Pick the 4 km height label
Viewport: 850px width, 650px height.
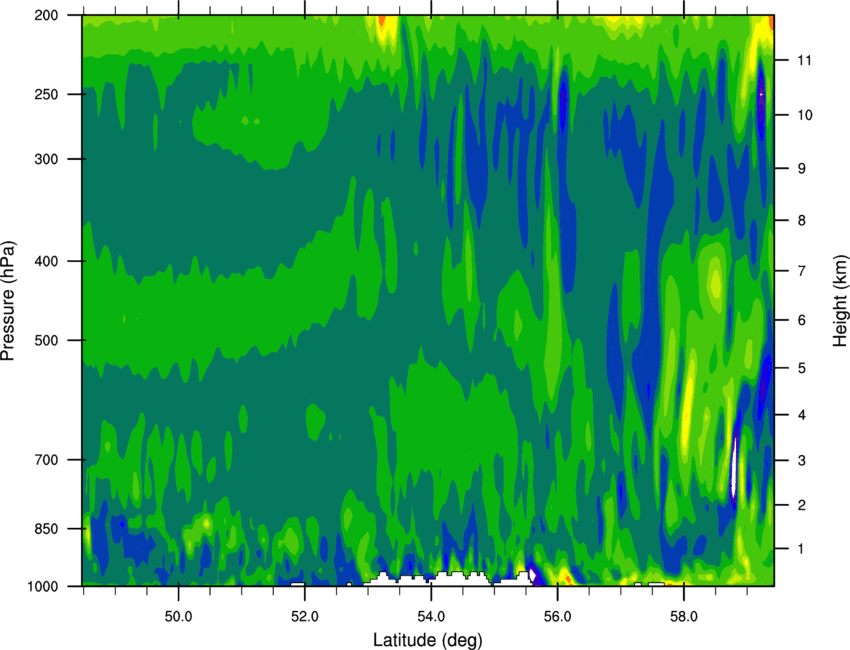pos(802,415)
